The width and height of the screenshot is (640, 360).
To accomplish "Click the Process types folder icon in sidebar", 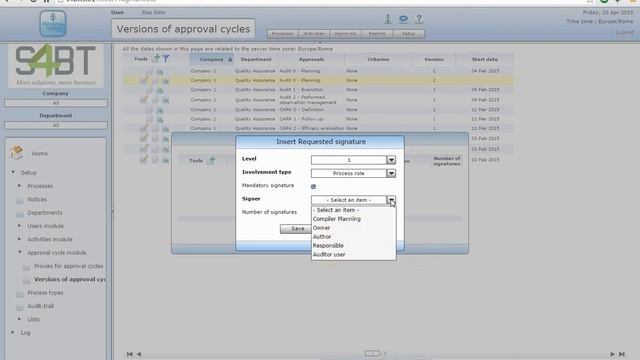I will tap(20, 293).
